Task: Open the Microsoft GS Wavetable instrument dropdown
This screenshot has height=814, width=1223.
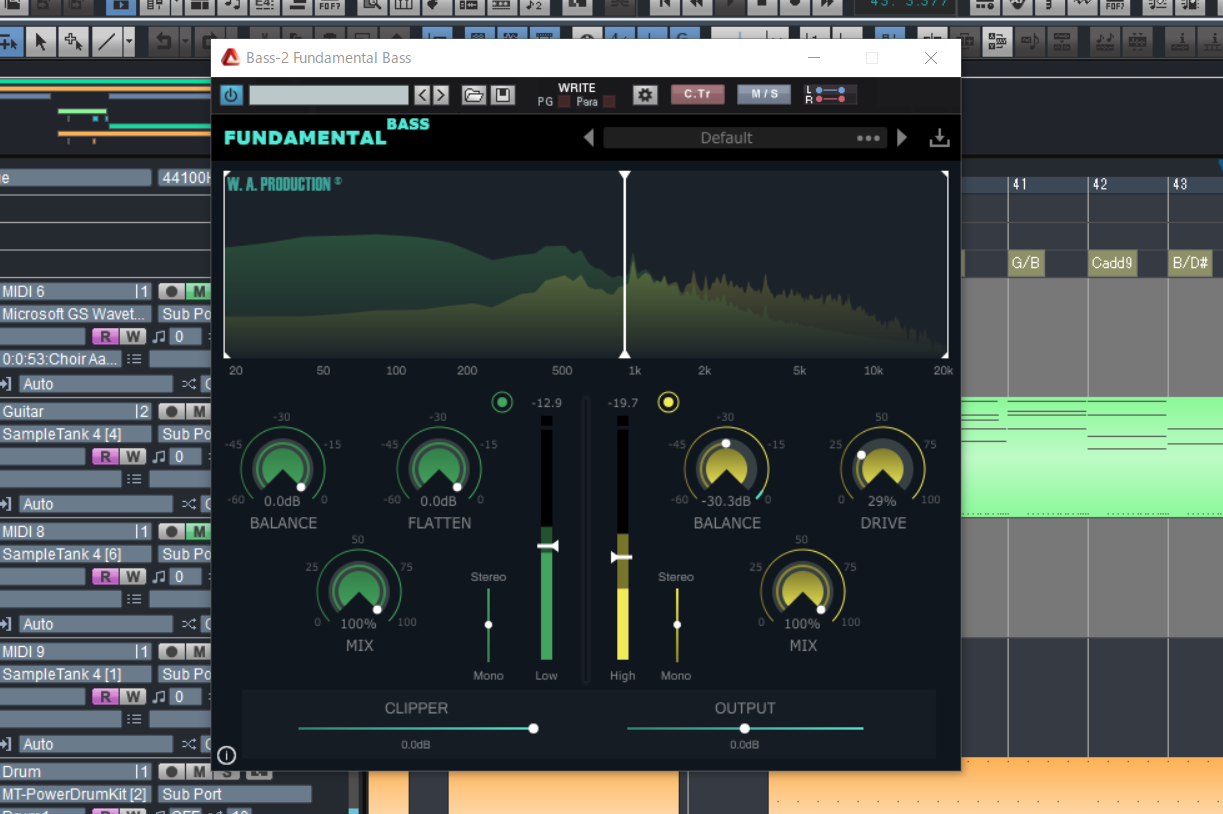Action: click(x=76, y=314)
